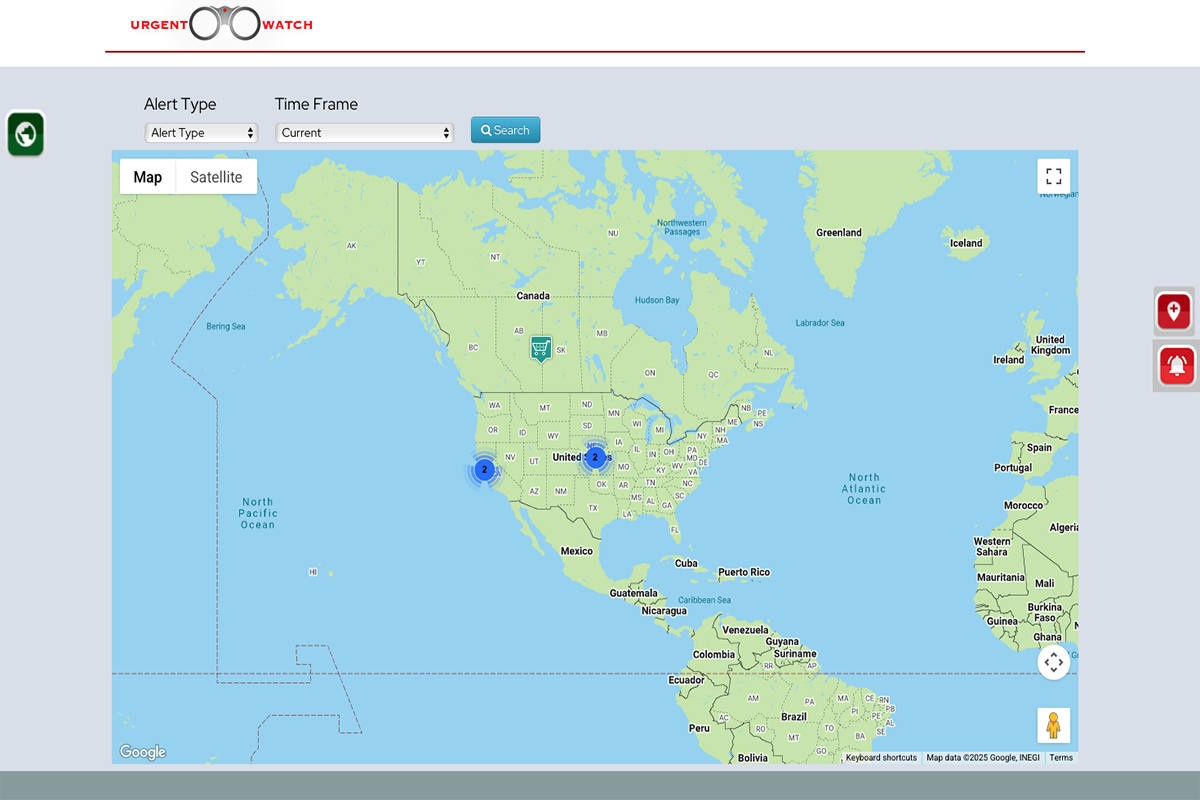Click the Urgent Watch binoculars logo
The width and height of the screenshot is (1200, 800).
coord(223,24)
